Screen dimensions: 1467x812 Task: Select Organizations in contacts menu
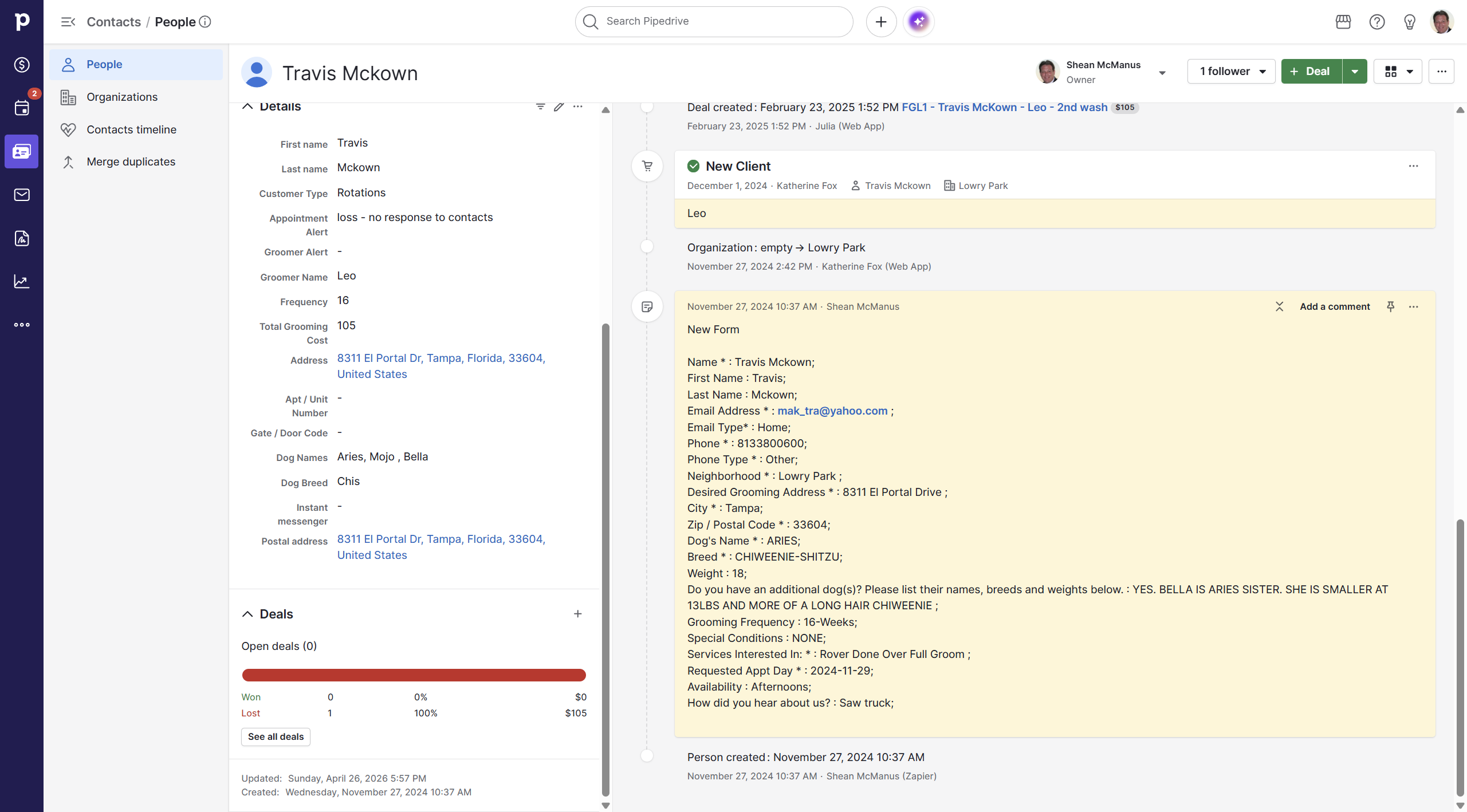tap(122, 97)
